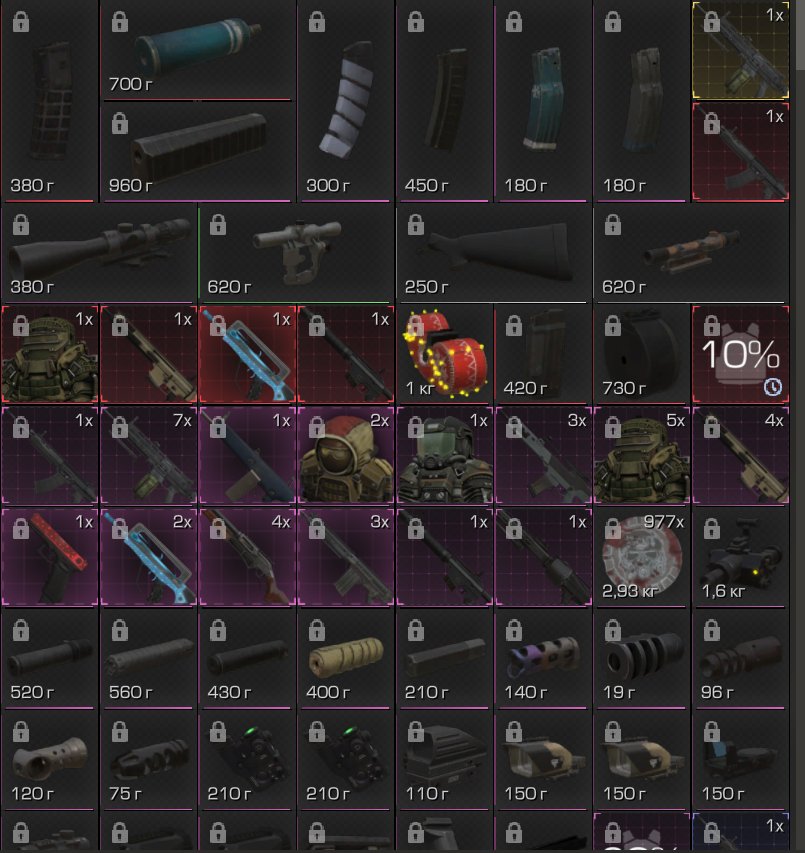Select the 960 г black handguard item
805x853 pixels.
pos(197,152)
